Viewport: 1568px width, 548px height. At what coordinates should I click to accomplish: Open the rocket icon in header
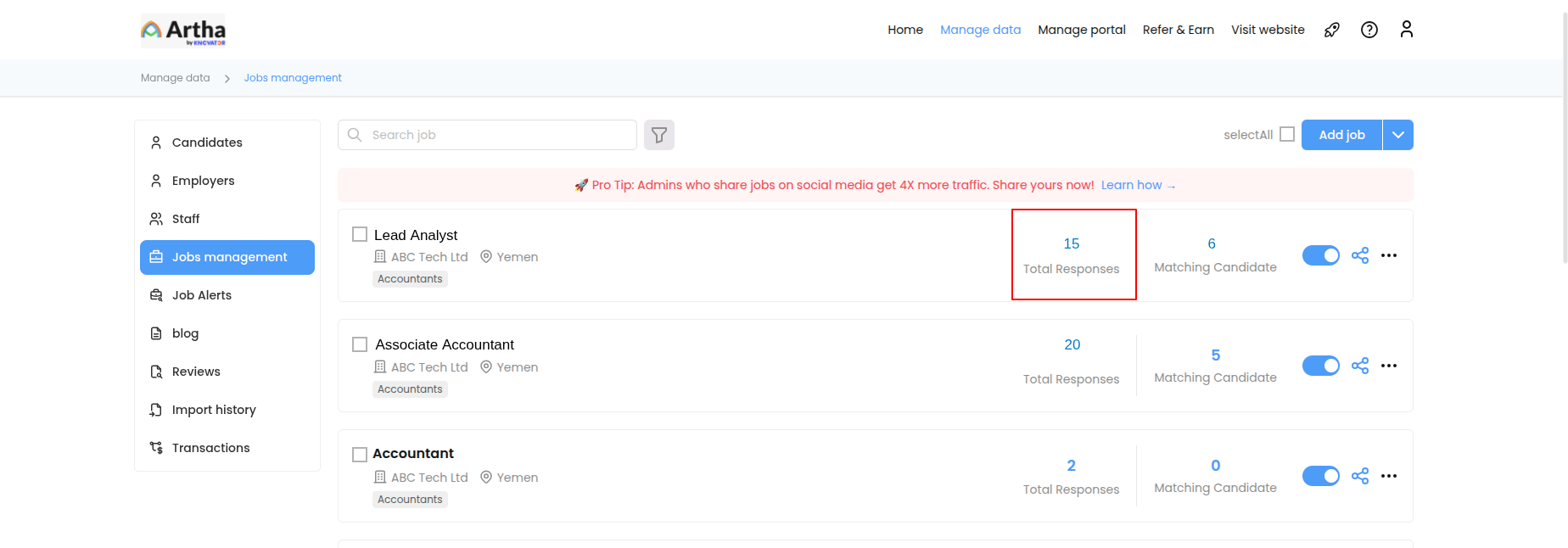click(1332, 30)
